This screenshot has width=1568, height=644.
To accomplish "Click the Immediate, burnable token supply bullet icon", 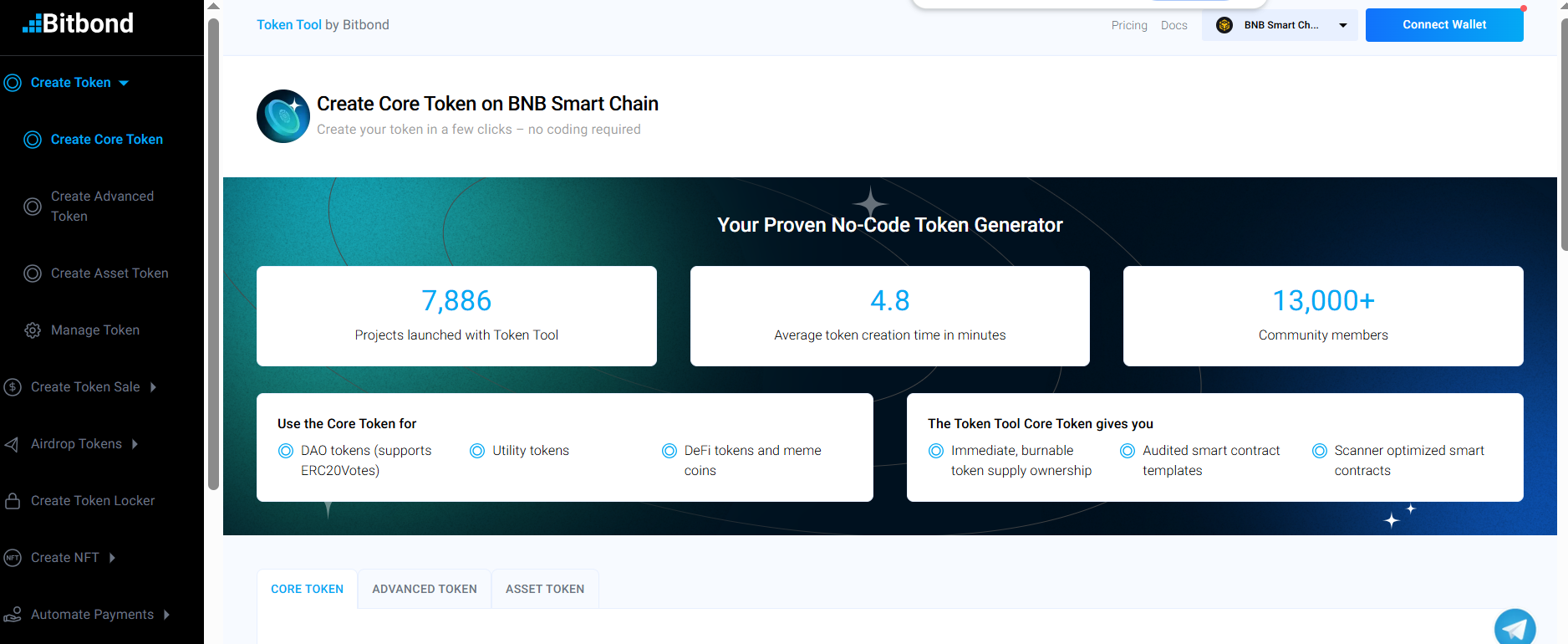I will (x=936, y=451).
